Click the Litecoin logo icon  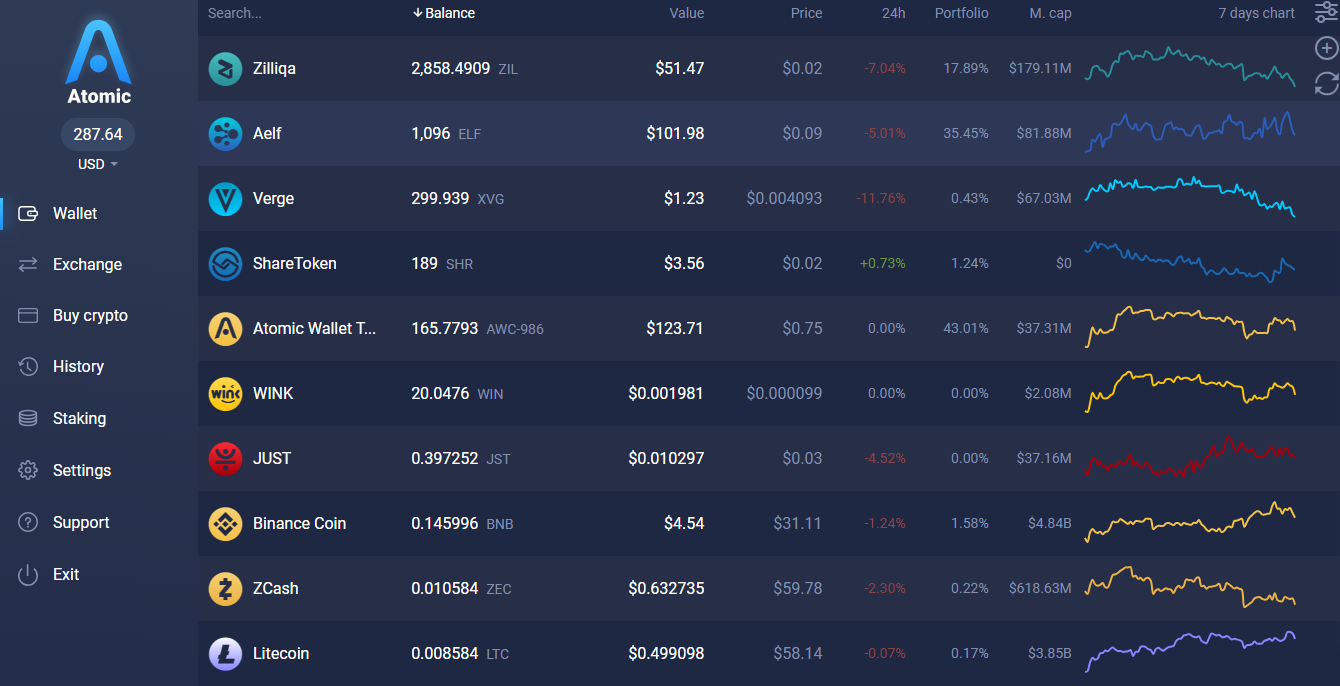(225, 654)
